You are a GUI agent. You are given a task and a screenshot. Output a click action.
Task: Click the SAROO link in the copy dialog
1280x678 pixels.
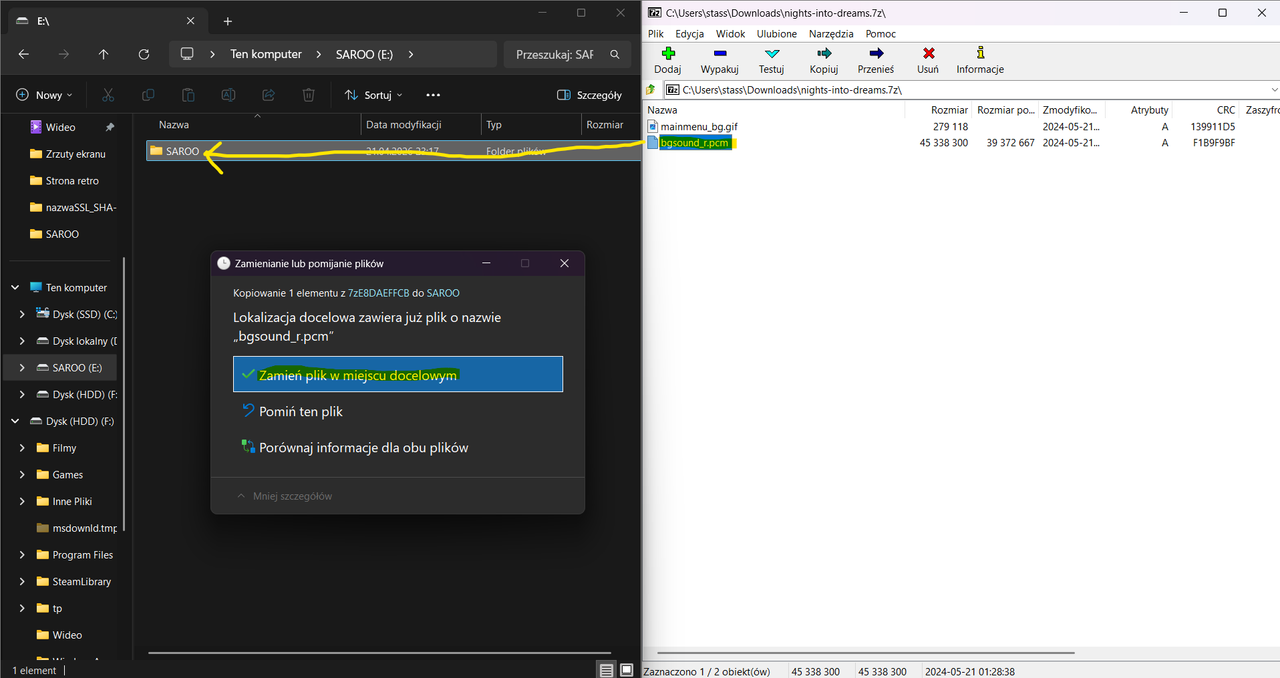443,294
